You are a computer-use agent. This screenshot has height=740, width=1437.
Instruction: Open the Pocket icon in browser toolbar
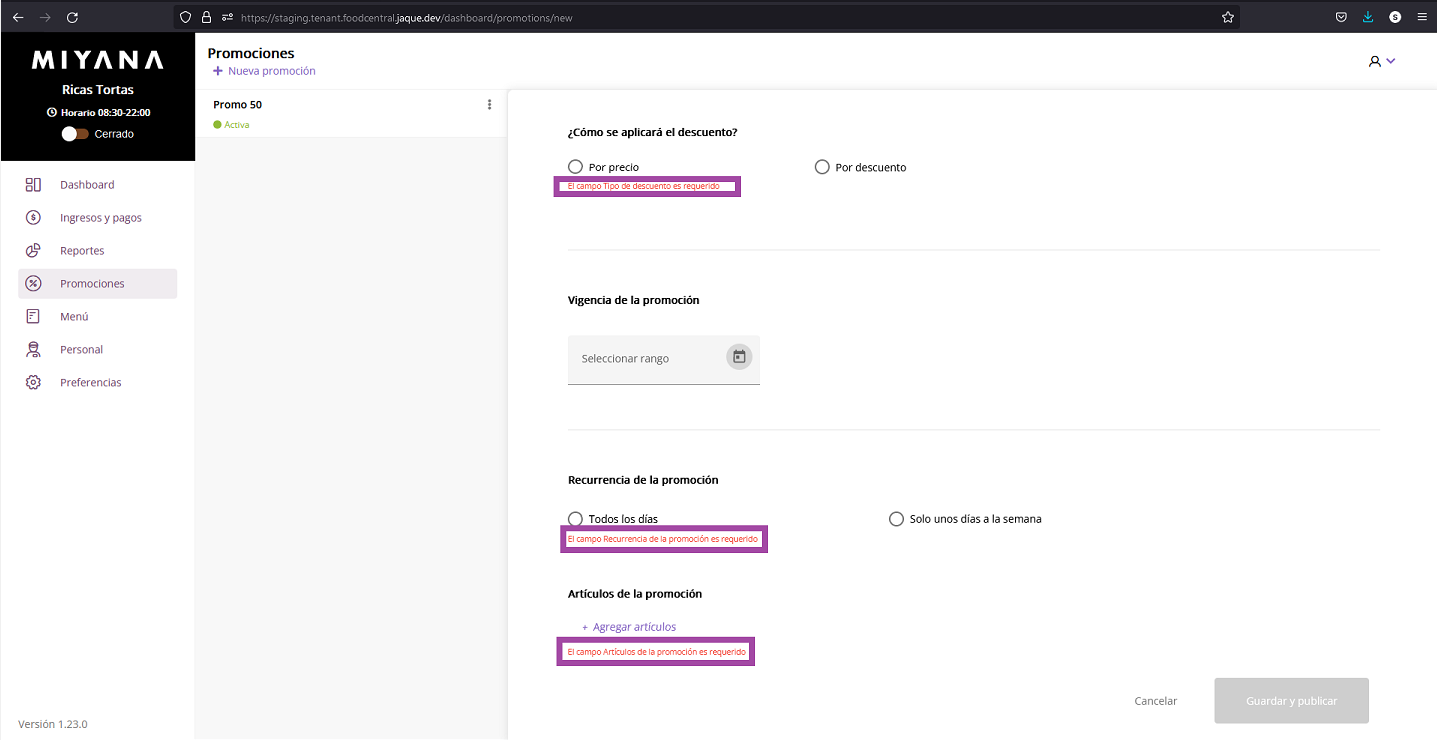click(x=1341, y=17)
